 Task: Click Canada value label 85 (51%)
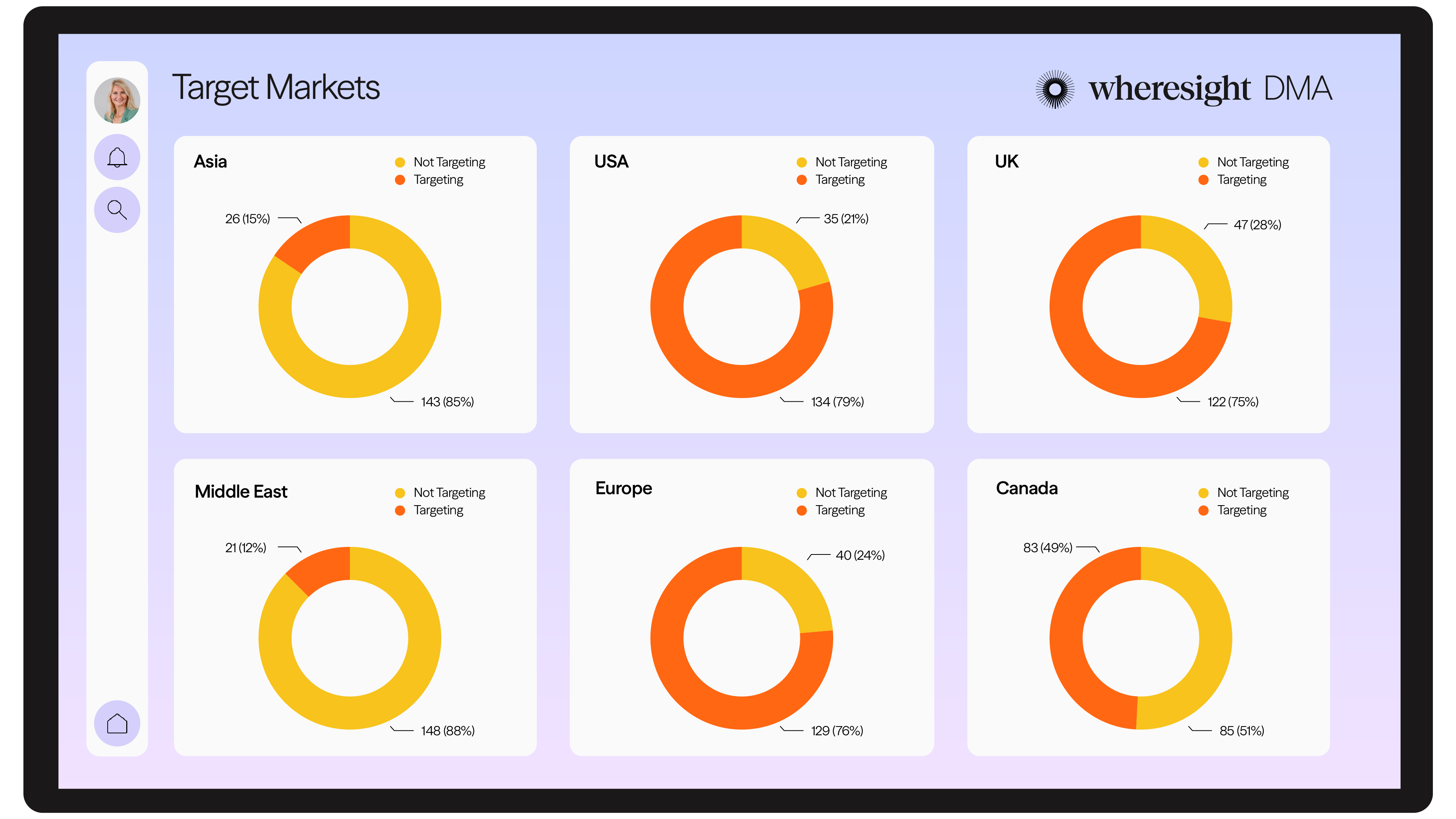coord(1242,731)
